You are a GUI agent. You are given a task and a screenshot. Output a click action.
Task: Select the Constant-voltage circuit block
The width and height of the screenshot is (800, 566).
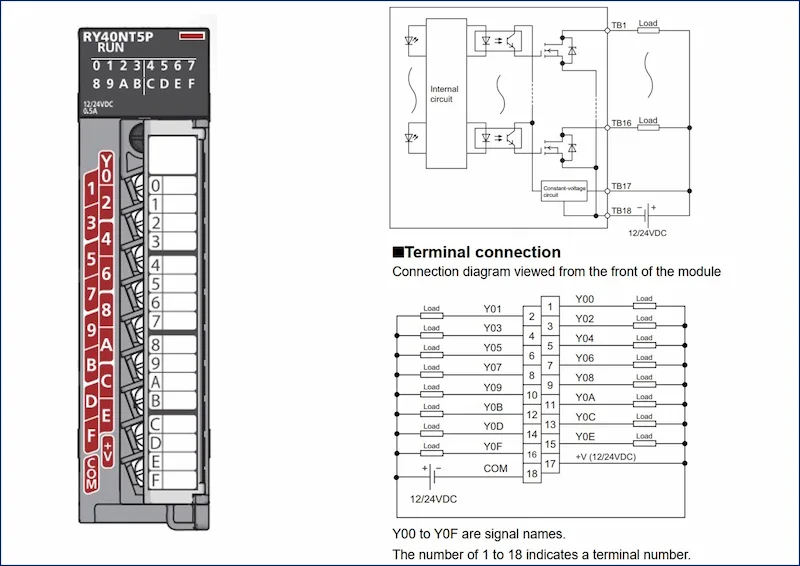(564, 191)
